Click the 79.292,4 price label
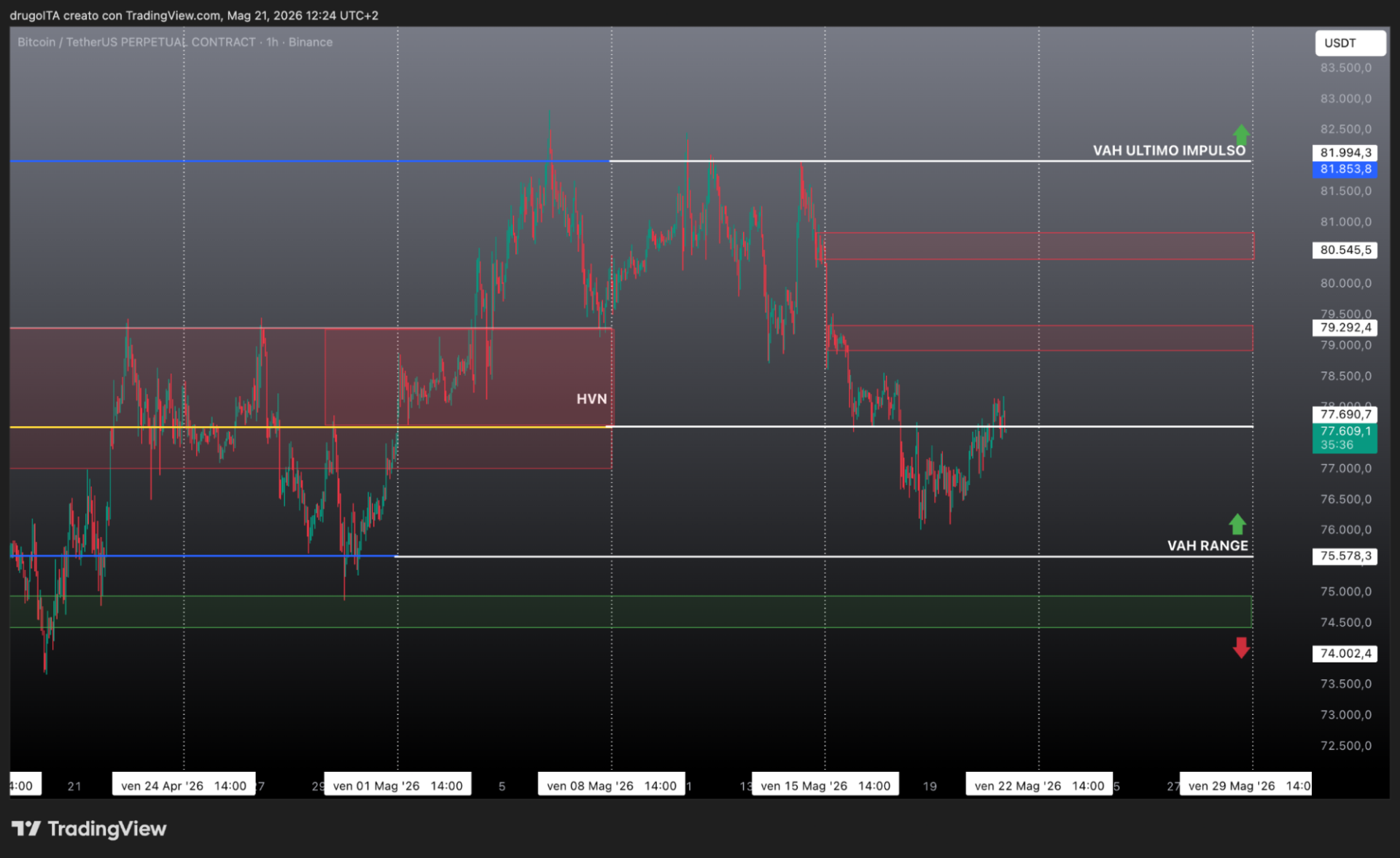This screenshot has width=1400, height=858. click(x=1345, y=328)
